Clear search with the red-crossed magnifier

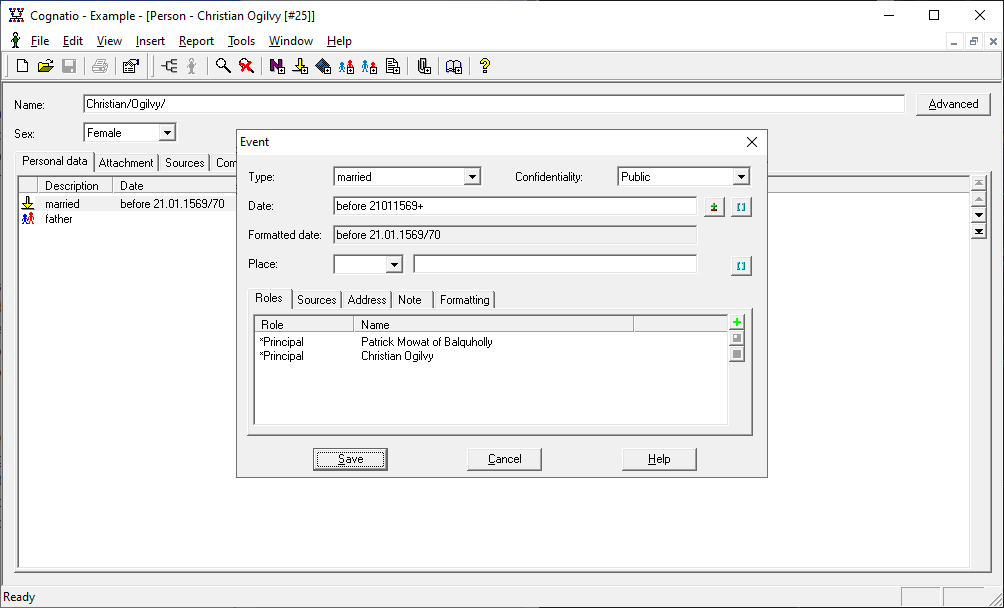pos(246,66)
